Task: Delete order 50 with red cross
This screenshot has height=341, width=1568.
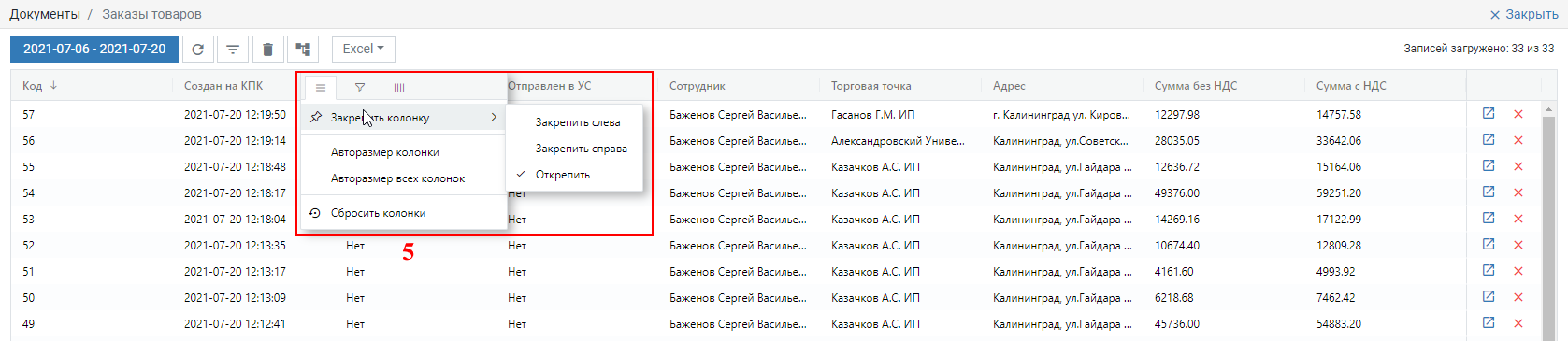Action: pos(1518,297)
